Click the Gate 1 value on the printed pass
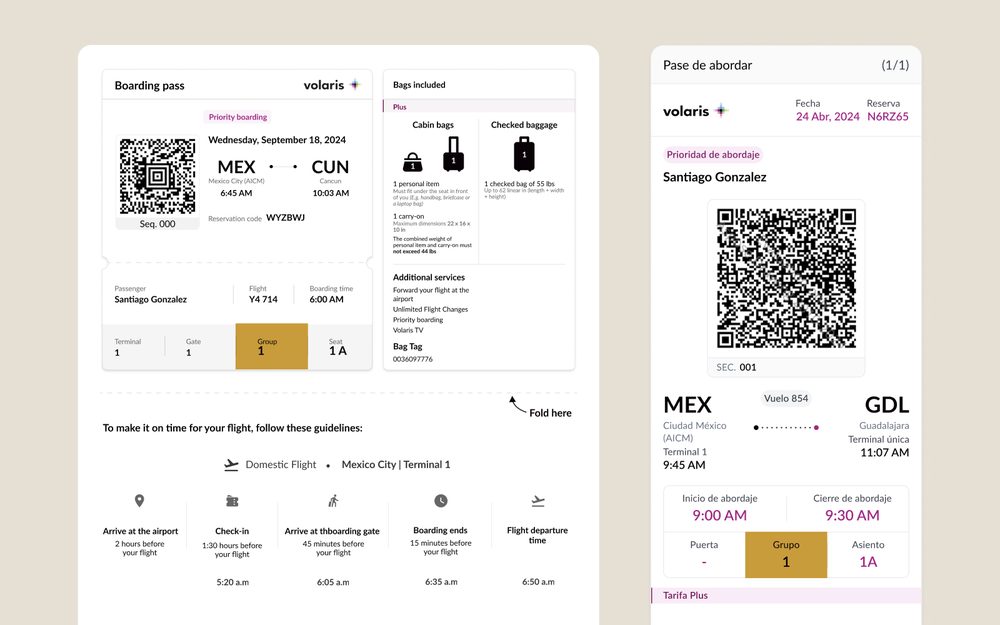Screen dimensions: 1000x625 point(188,353)
